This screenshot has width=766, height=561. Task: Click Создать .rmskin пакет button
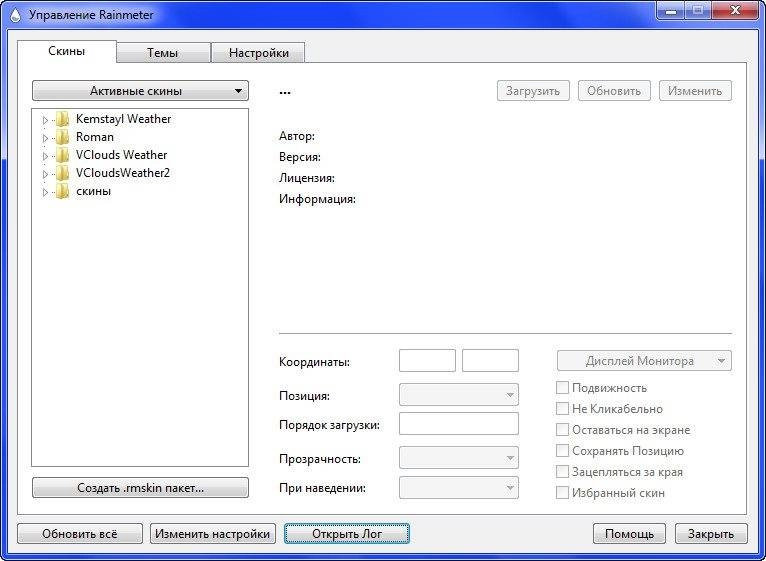140,488
